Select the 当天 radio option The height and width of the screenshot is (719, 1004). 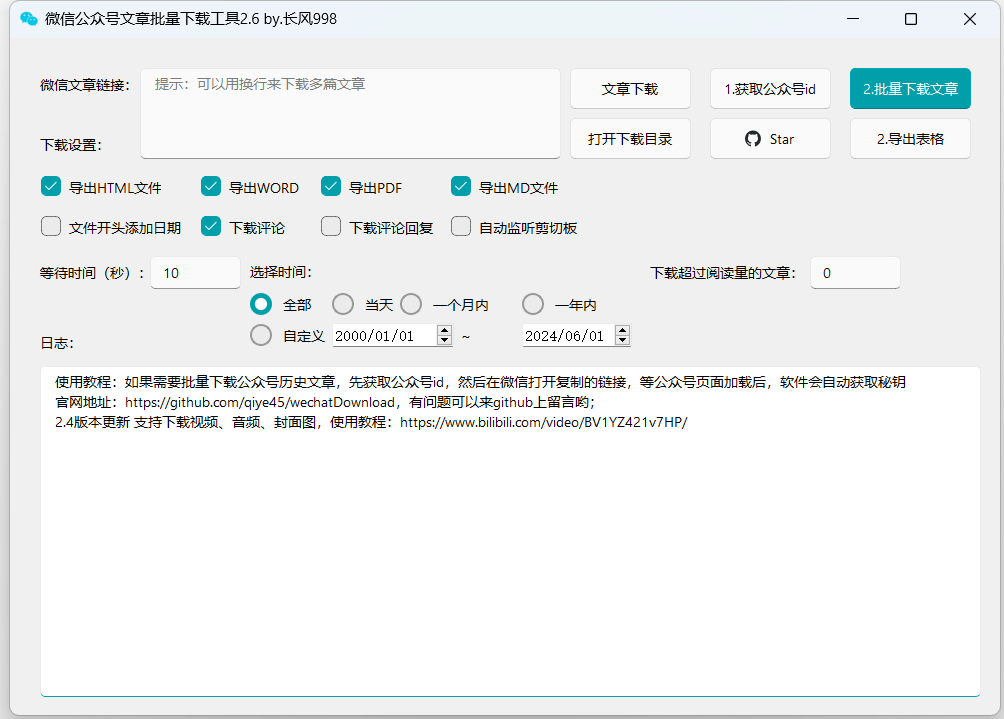[343, 304]
